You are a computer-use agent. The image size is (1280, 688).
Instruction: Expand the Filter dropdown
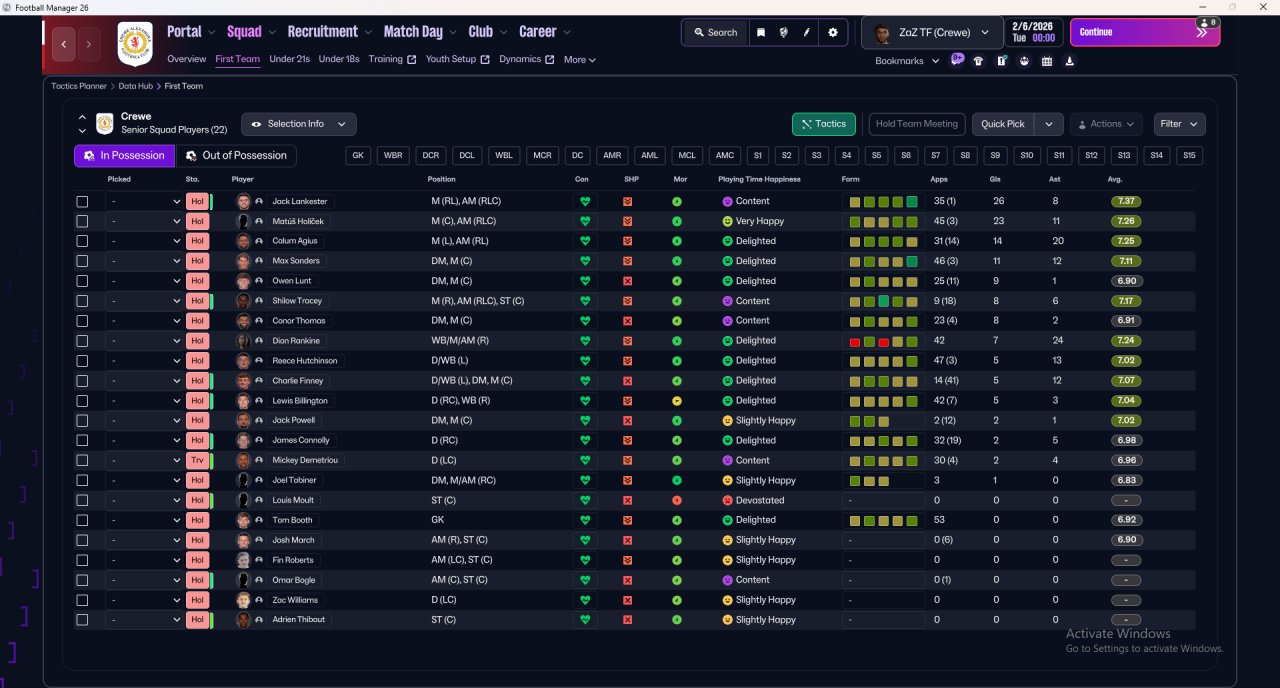point(1179,124)
